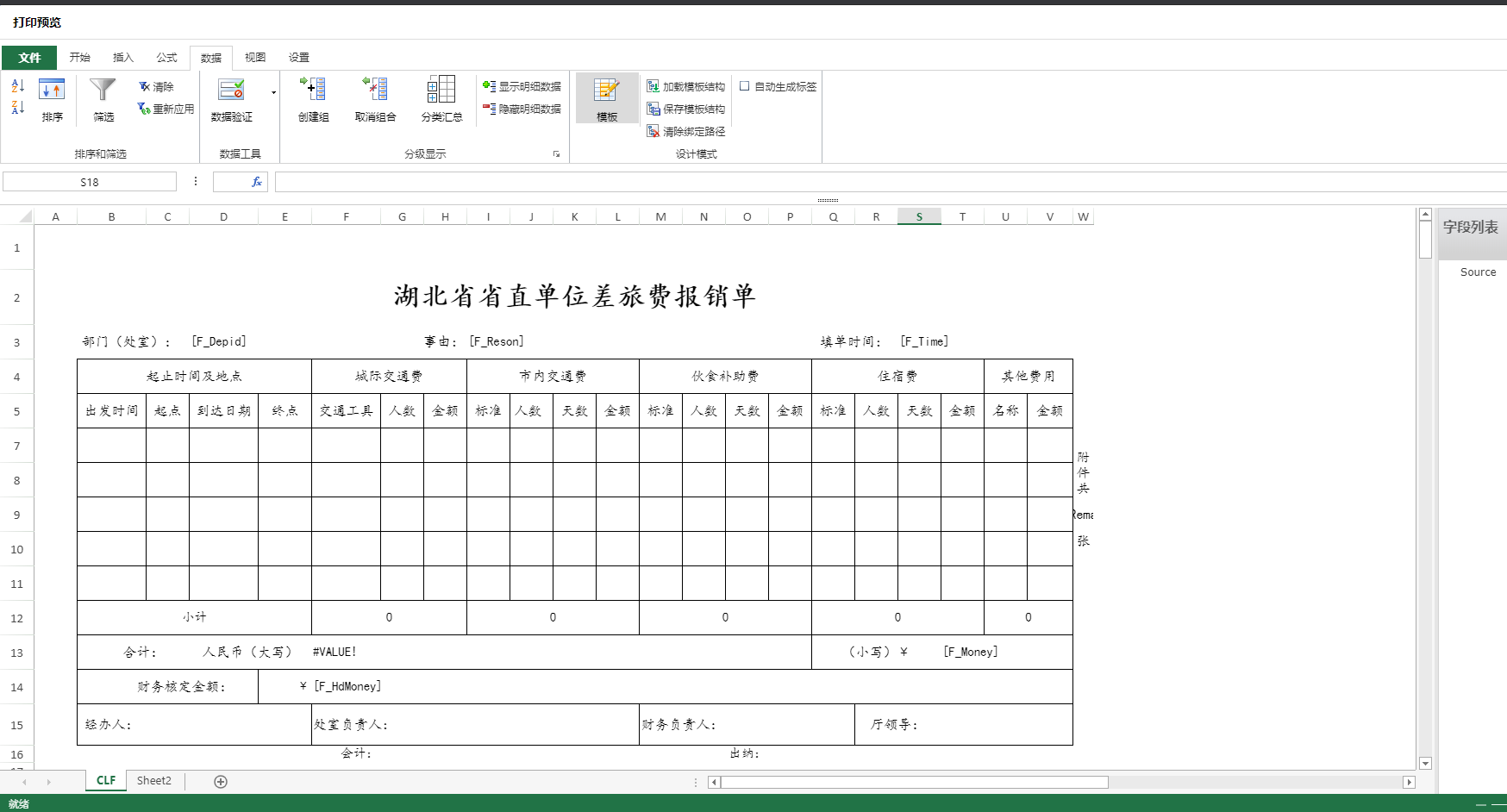The image size is (1507, 812).
Task: Click the formula bar input field
Action: [x=891, y=182]
